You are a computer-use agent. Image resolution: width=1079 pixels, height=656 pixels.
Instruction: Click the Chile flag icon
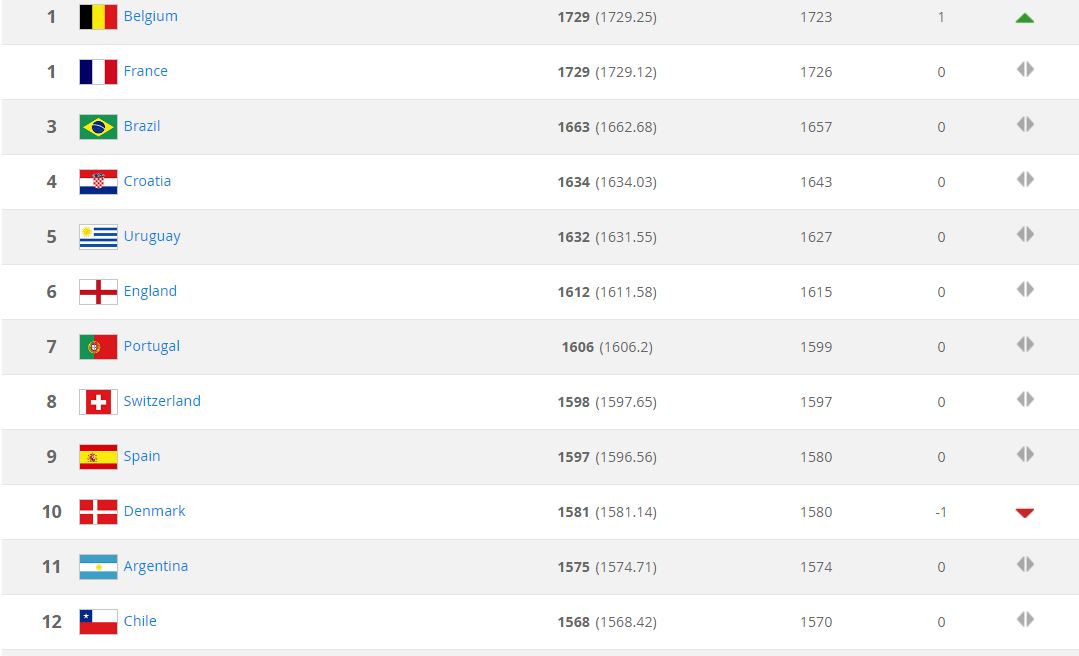click(98, 622)
